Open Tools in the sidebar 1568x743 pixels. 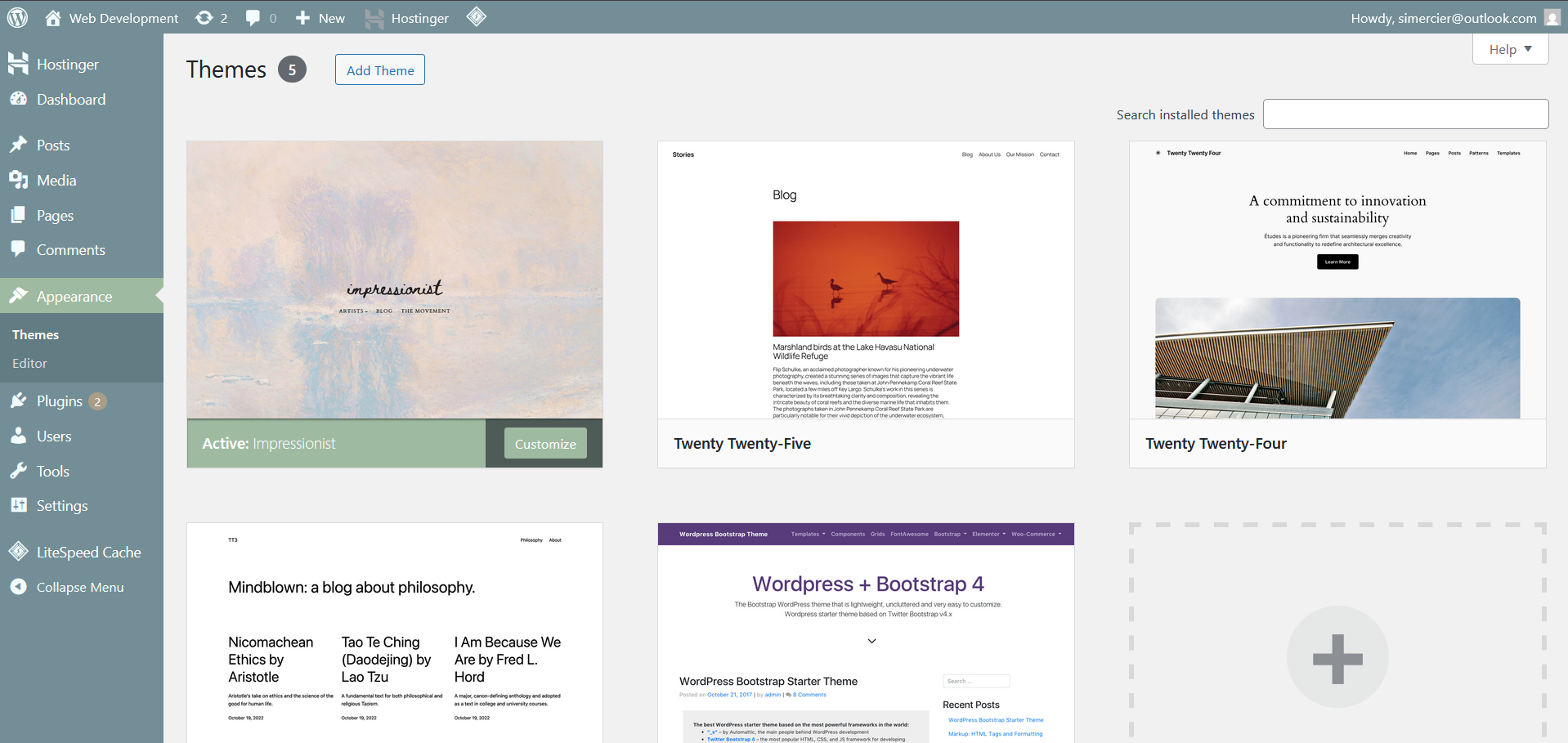click(x=53, y=472)
